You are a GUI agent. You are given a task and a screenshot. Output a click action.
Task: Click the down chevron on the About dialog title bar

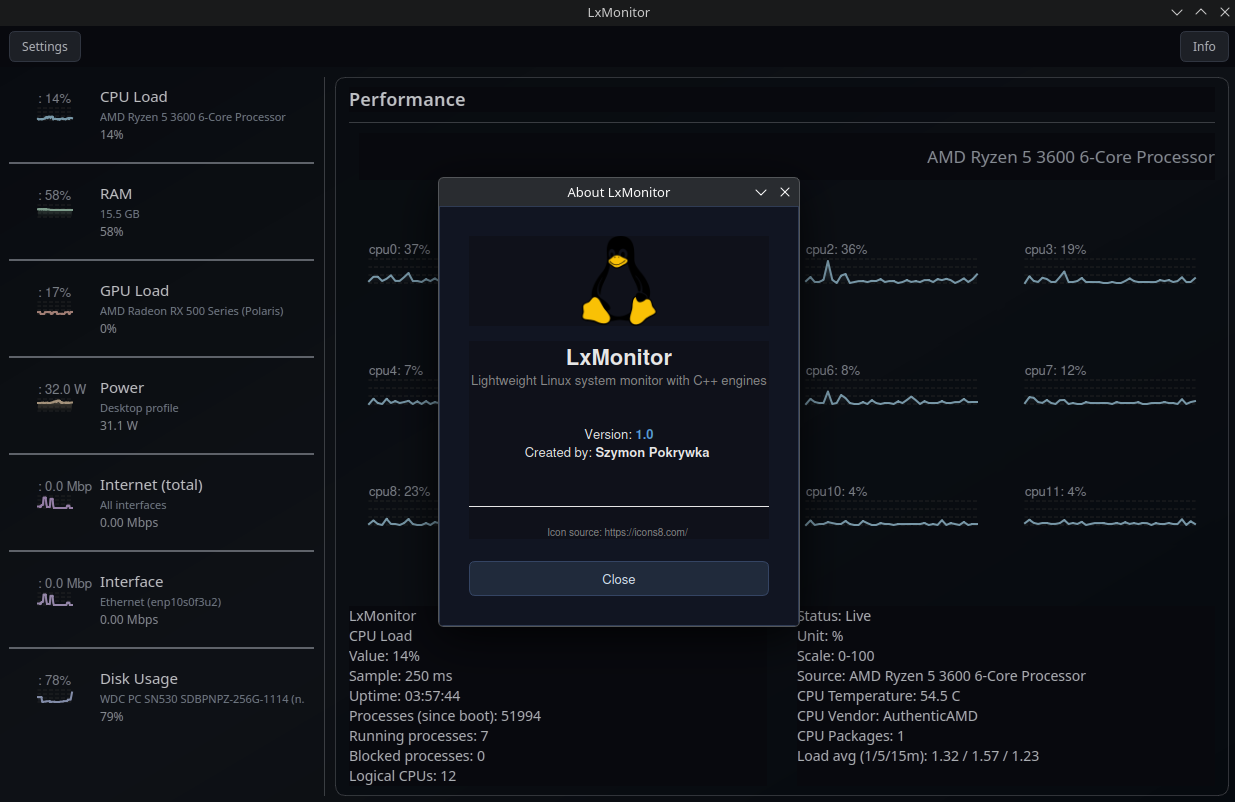(x=761, y=192)
